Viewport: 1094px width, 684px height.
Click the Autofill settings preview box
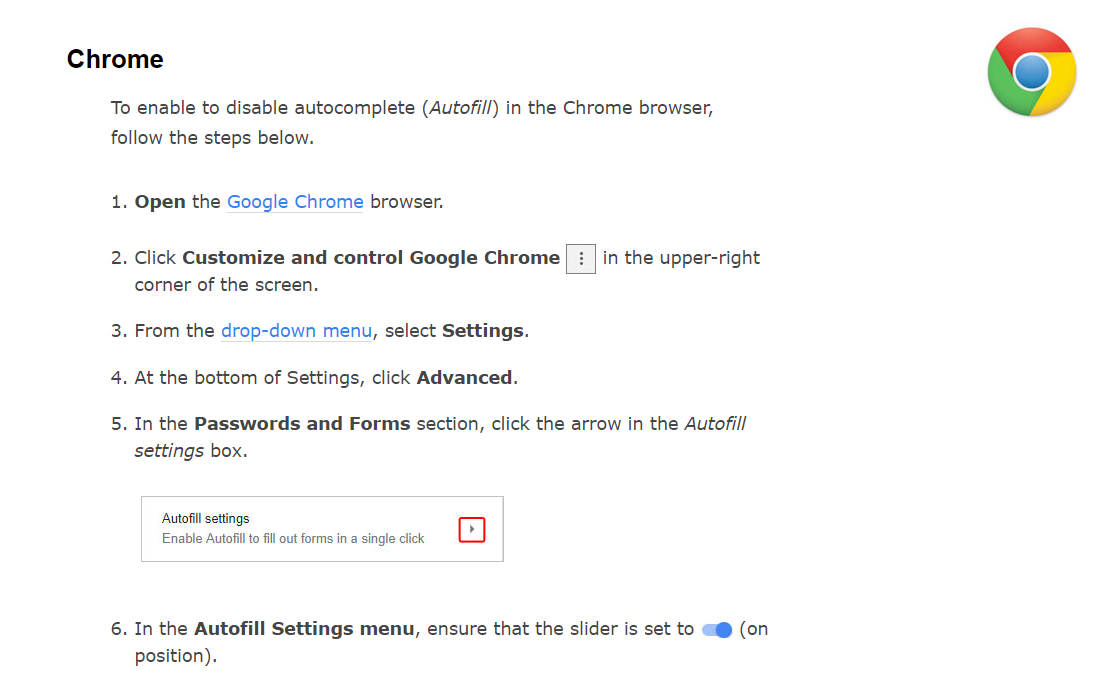point(321,529)
